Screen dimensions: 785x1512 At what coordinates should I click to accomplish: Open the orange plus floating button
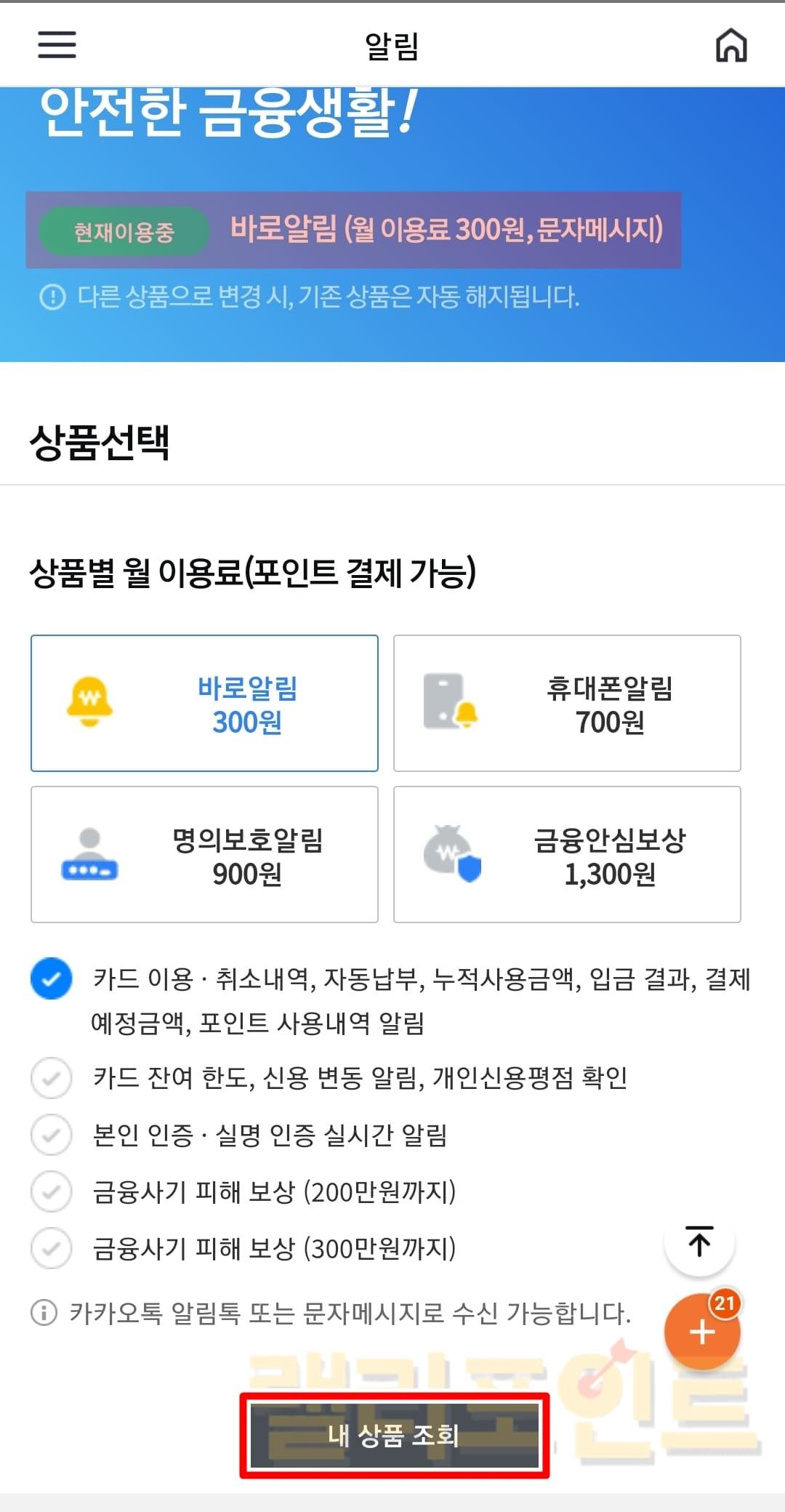click(701, 1332)
